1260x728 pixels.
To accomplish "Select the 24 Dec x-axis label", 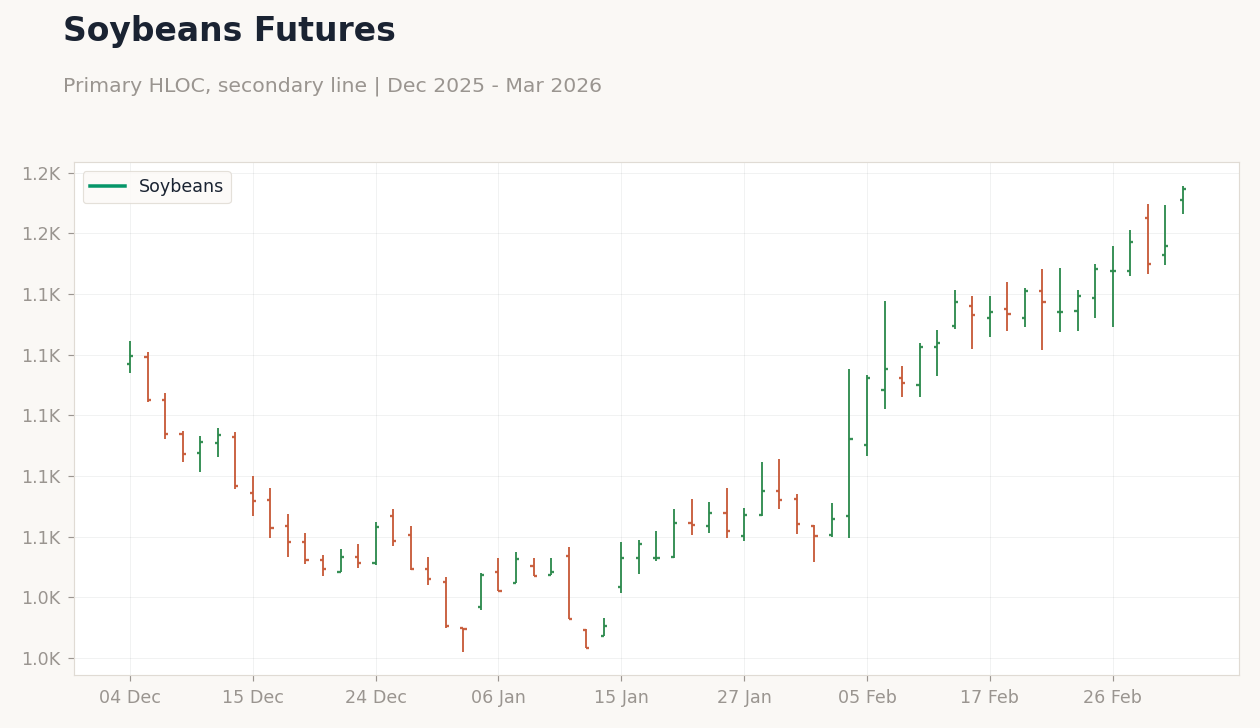I will 376,698.
